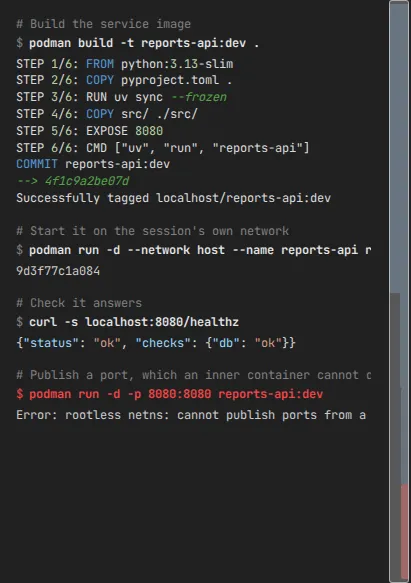Click line 'STEP 2/6: COPY pyproject.toml .'
This screenshot has height=583, width=411.
[124, 80]
